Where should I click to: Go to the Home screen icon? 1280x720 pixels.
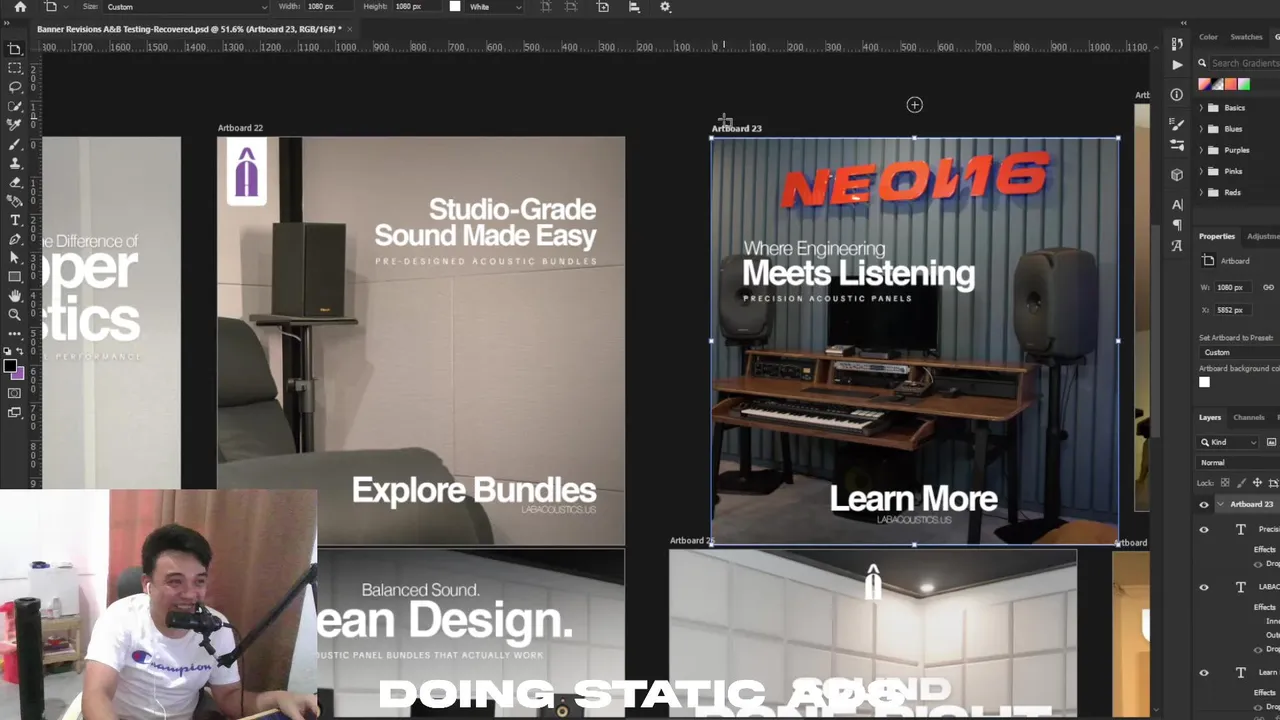20,7
